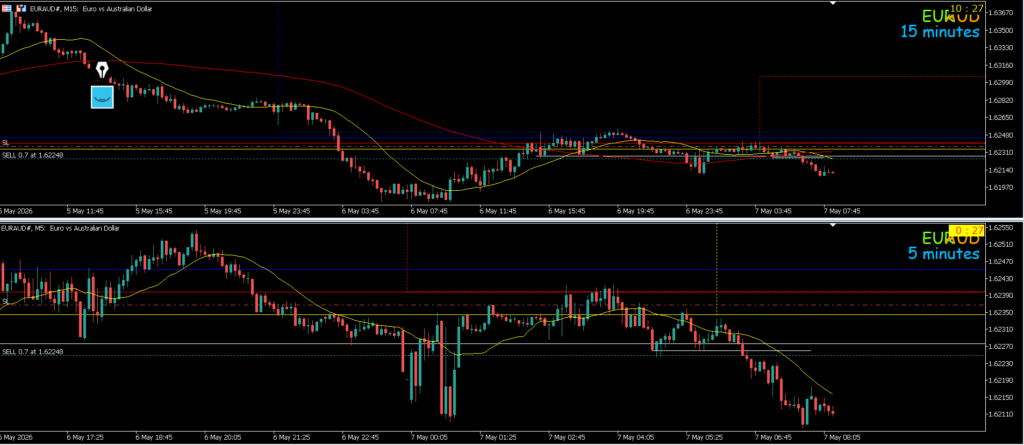Click the 7 May 08:05 label on M5 time axis
Image resolution: width=1024 pixels, height=445 pixels.
842,435
